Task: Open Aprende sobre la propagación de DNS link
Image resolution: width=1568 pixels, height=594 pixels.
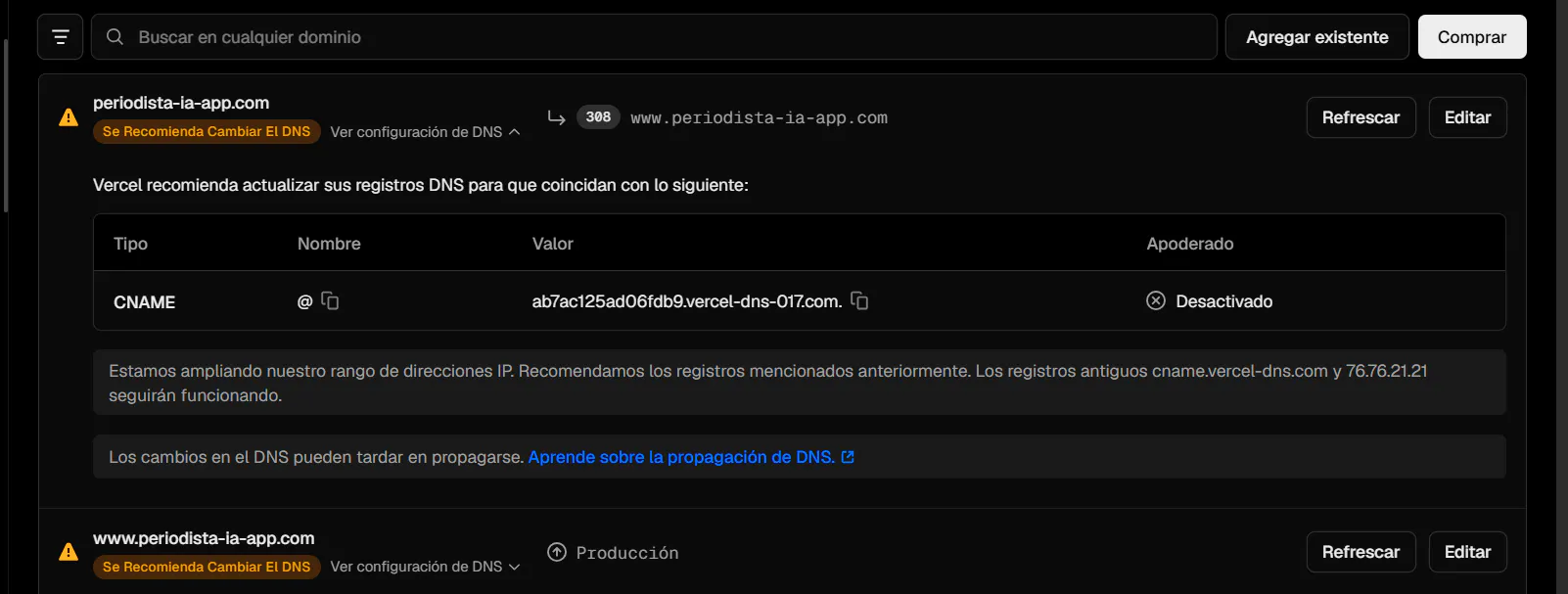Action: pyautogui.click(x=681, y=457)
